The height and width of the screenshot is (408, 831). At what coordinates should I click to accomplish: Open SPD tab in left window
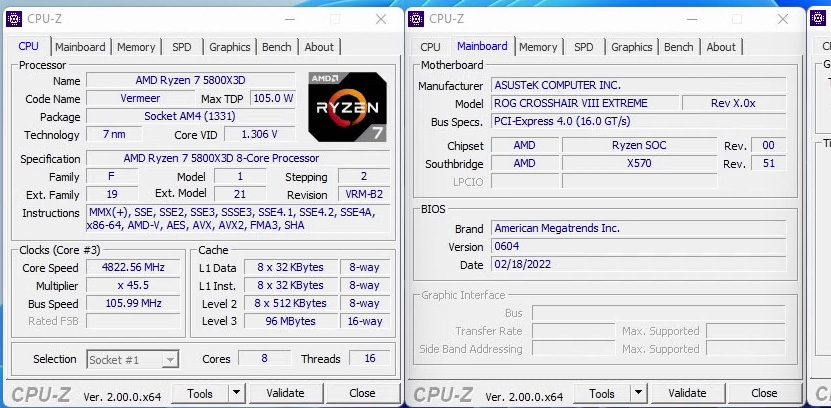(x=181, y=47)
